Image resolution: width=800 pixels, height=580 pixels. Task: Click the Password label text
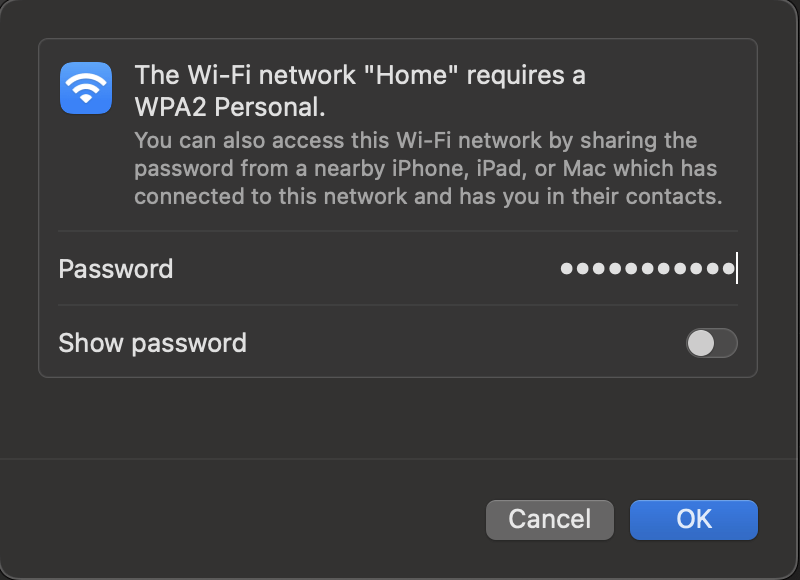[x=116, y=269]
